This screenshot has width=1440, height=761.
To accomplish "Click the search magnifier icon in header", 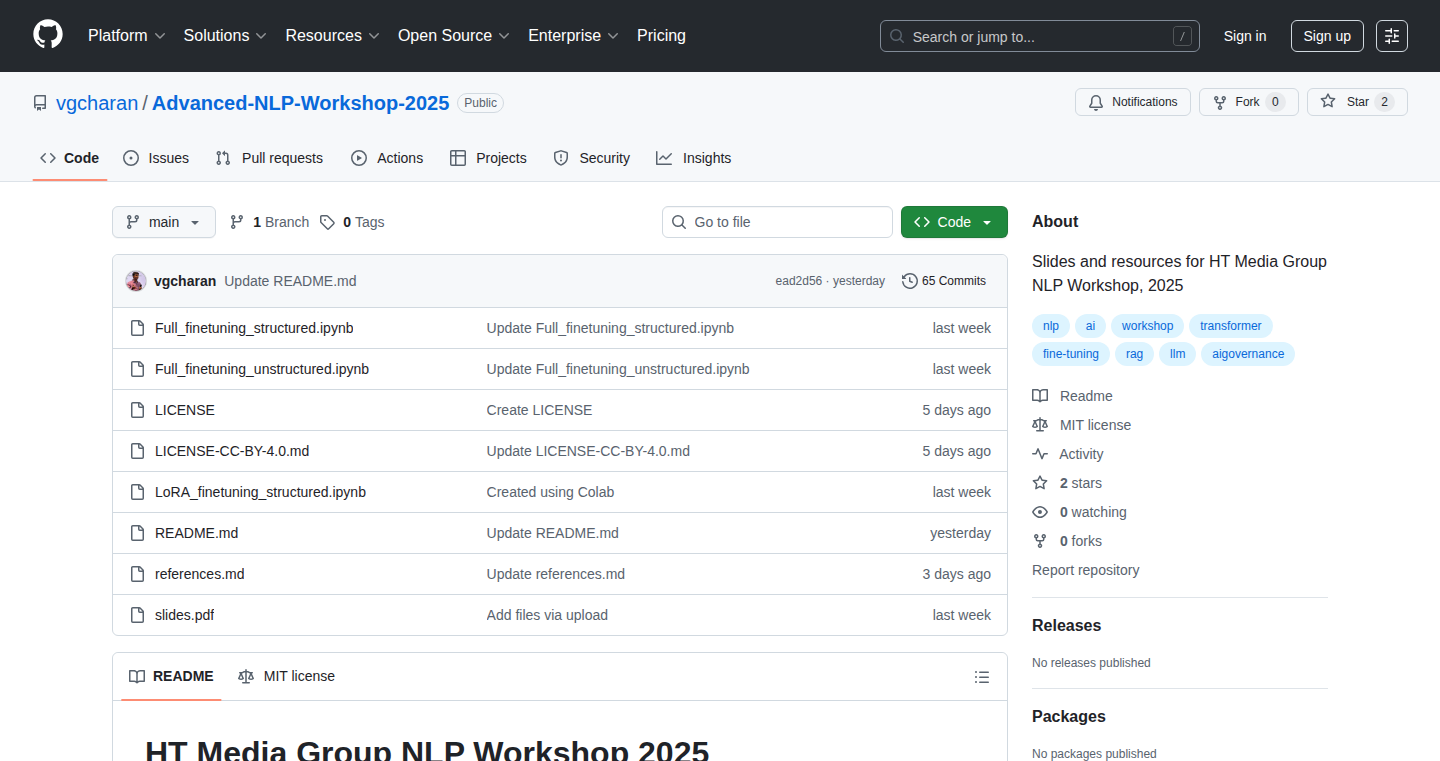I will pyautogui.click(x=897, y=36).
